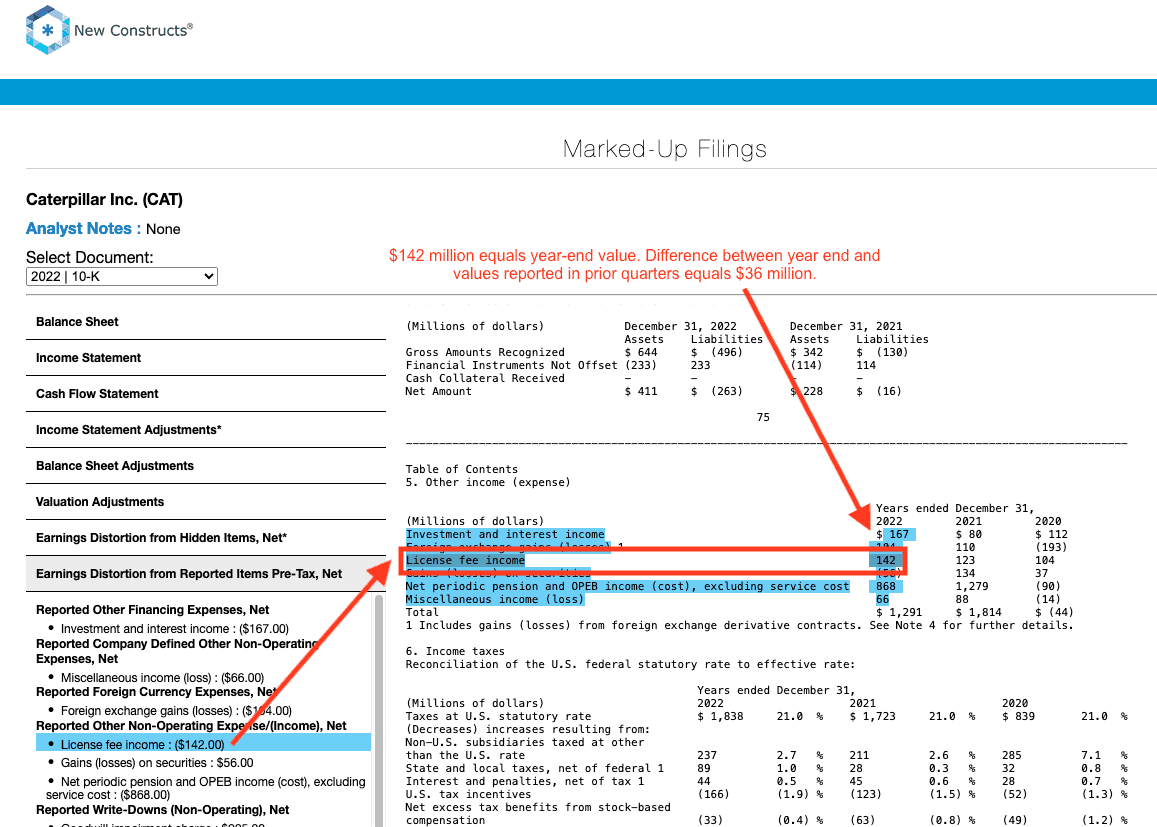Click the Caterpillar Inc. (CAT) company title

click(104, 199)
